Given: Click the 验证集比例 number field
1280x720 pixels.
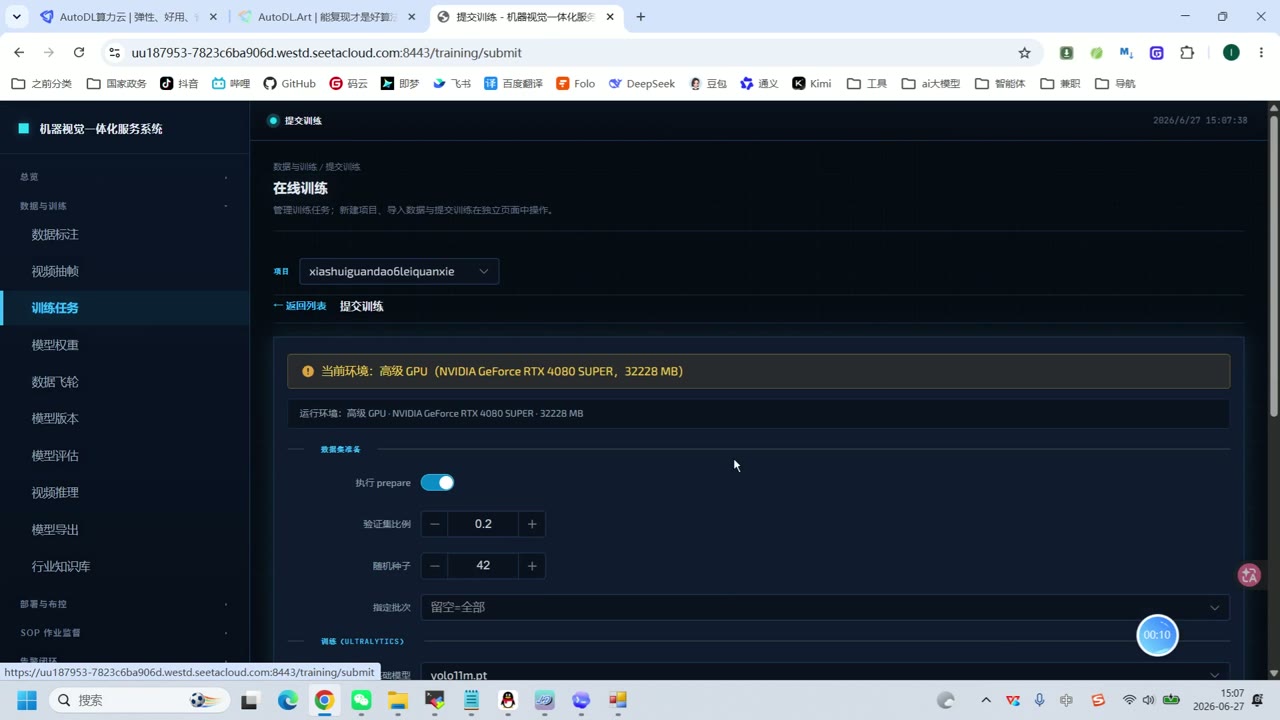Looking at the screenshot, I should [x=483, y=524].
